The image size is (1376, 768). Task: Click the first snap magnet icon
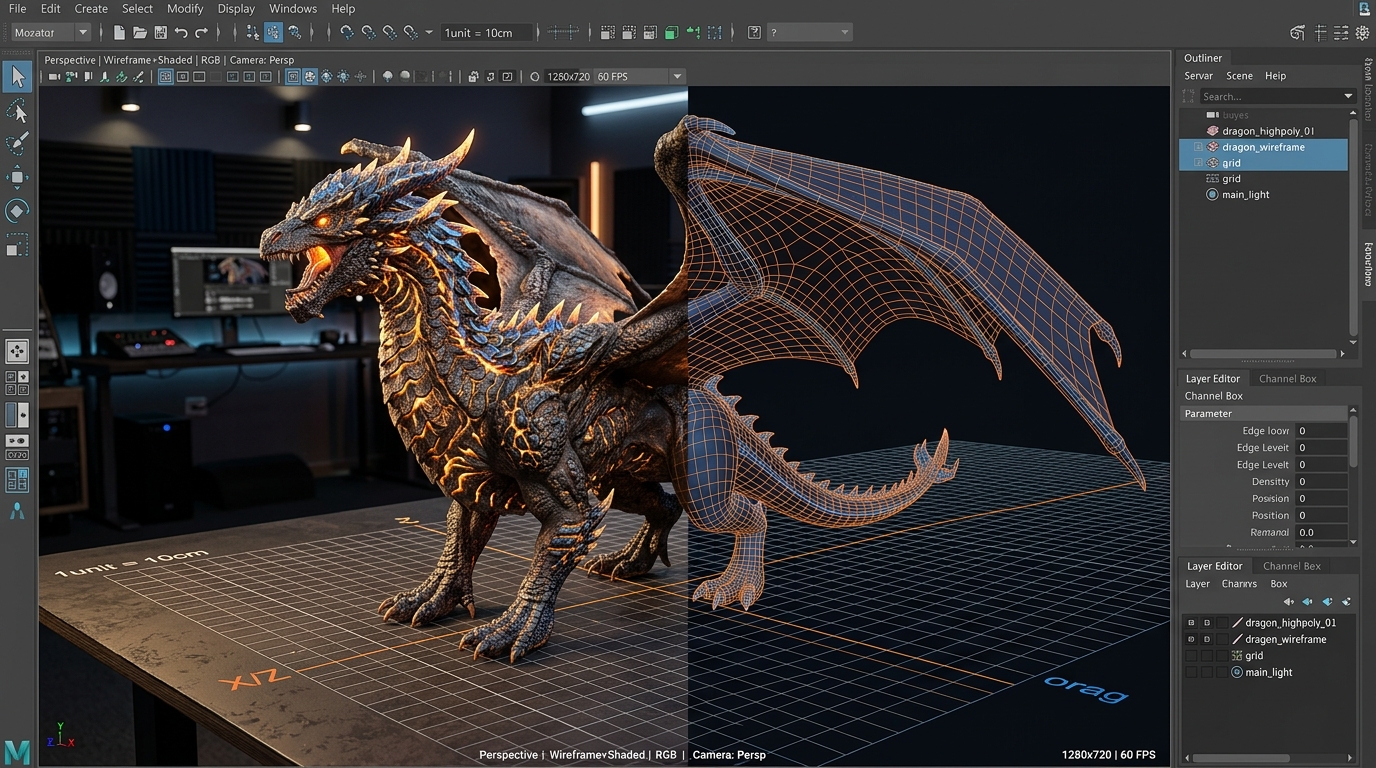coord(346,33)
